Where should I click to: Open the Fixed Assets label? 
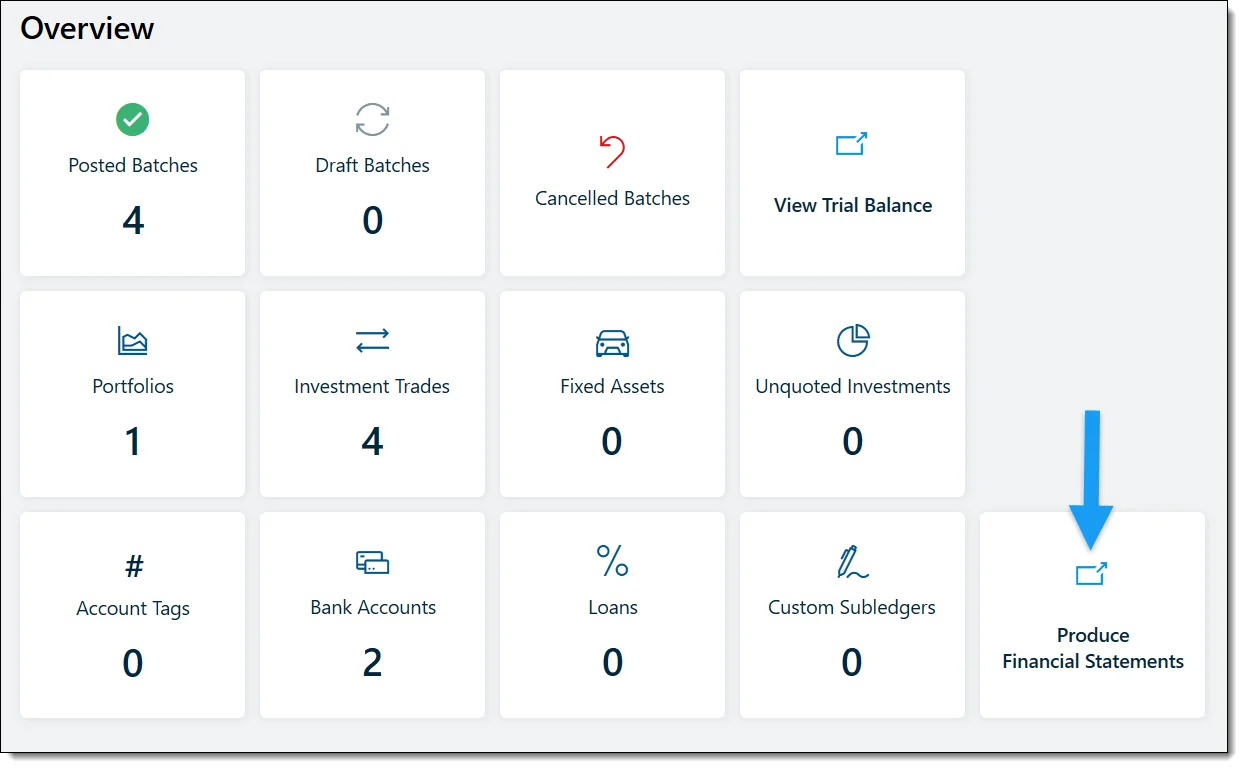(612, 387)
